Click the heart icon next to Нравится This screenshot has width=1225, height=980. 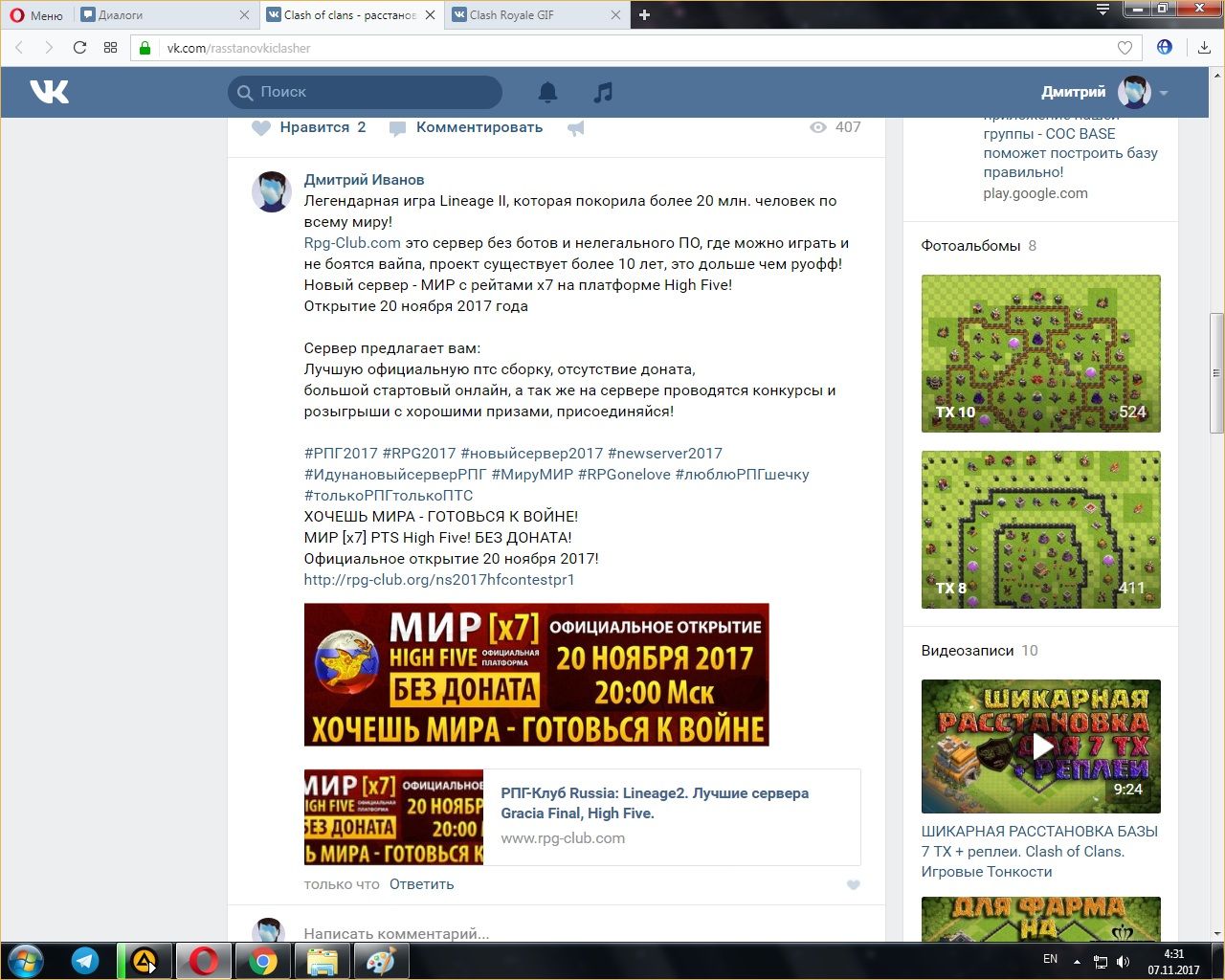coord(261,127)
